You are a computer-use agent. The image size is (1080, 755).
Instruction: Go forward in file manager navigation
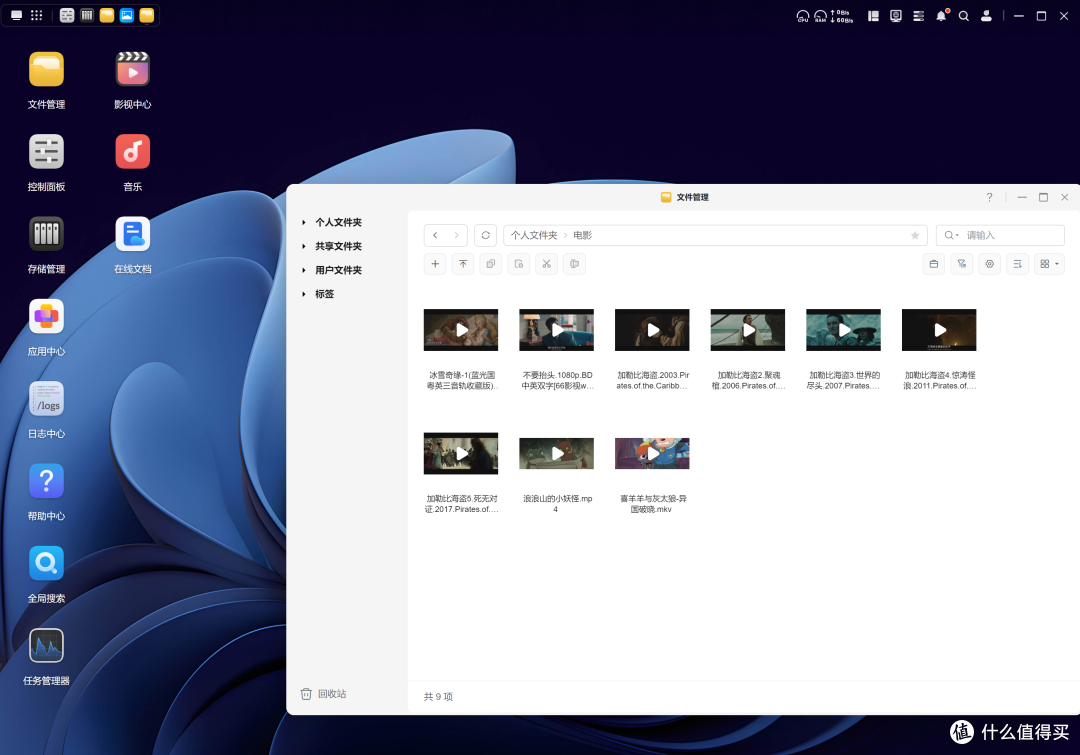click(456, 236)
